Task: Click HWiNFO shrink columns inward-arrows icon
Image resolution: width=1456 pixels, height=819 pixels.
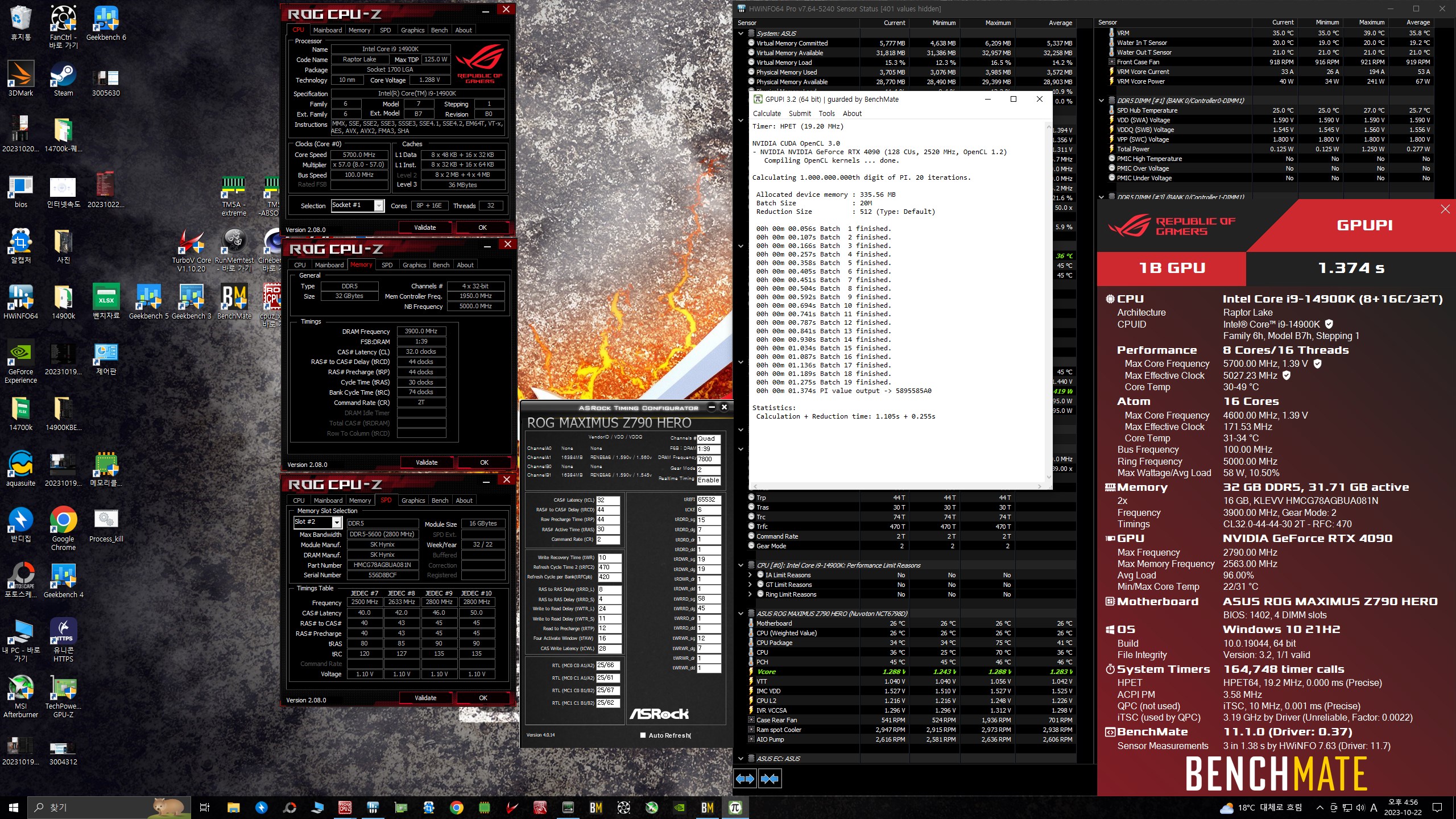Action: point(770,779)
